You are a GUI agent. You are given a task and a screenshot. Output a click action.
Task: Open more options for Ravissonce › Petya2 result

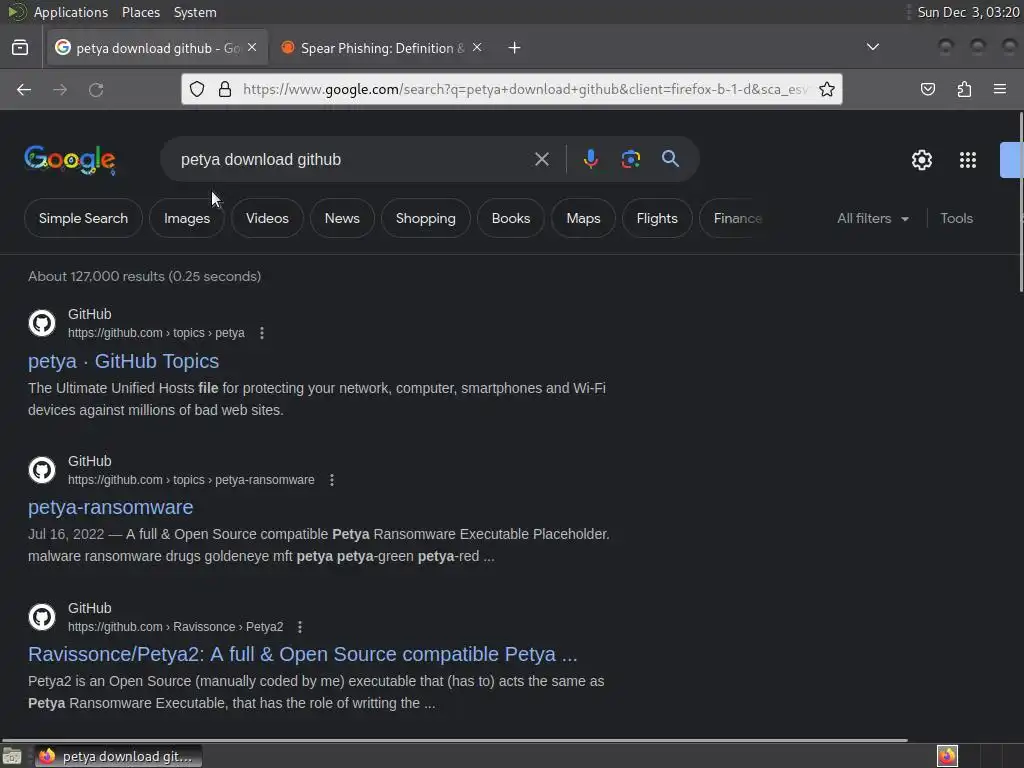pyautogui.click(x=300, y=627)
